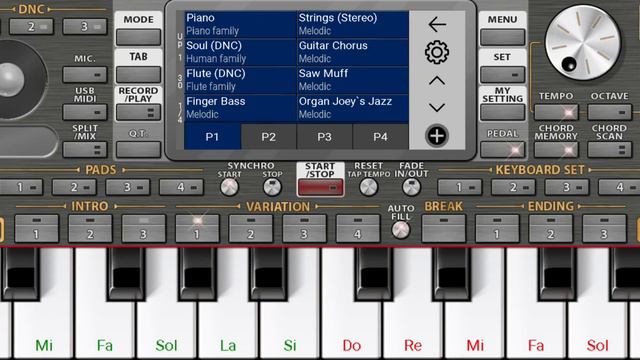640x360 pixels.
Task: Select INTRO button 2
Action: point(90,229)
